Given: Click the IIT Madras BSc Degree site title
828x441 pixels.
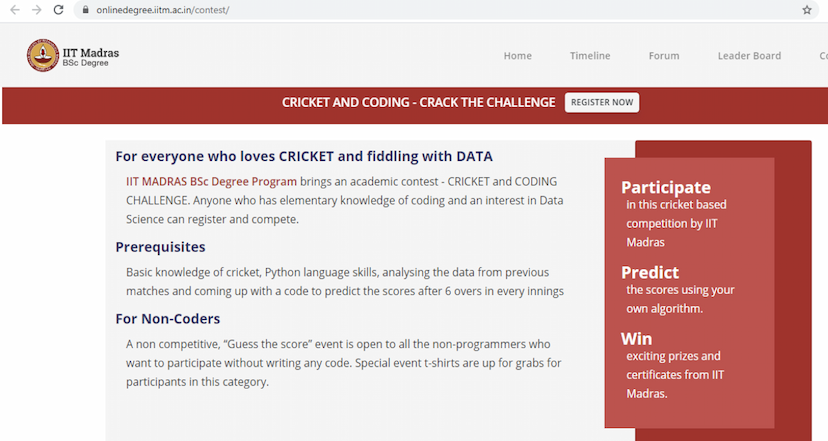Looking at the screenshot, I should click(x=92, y=56).
